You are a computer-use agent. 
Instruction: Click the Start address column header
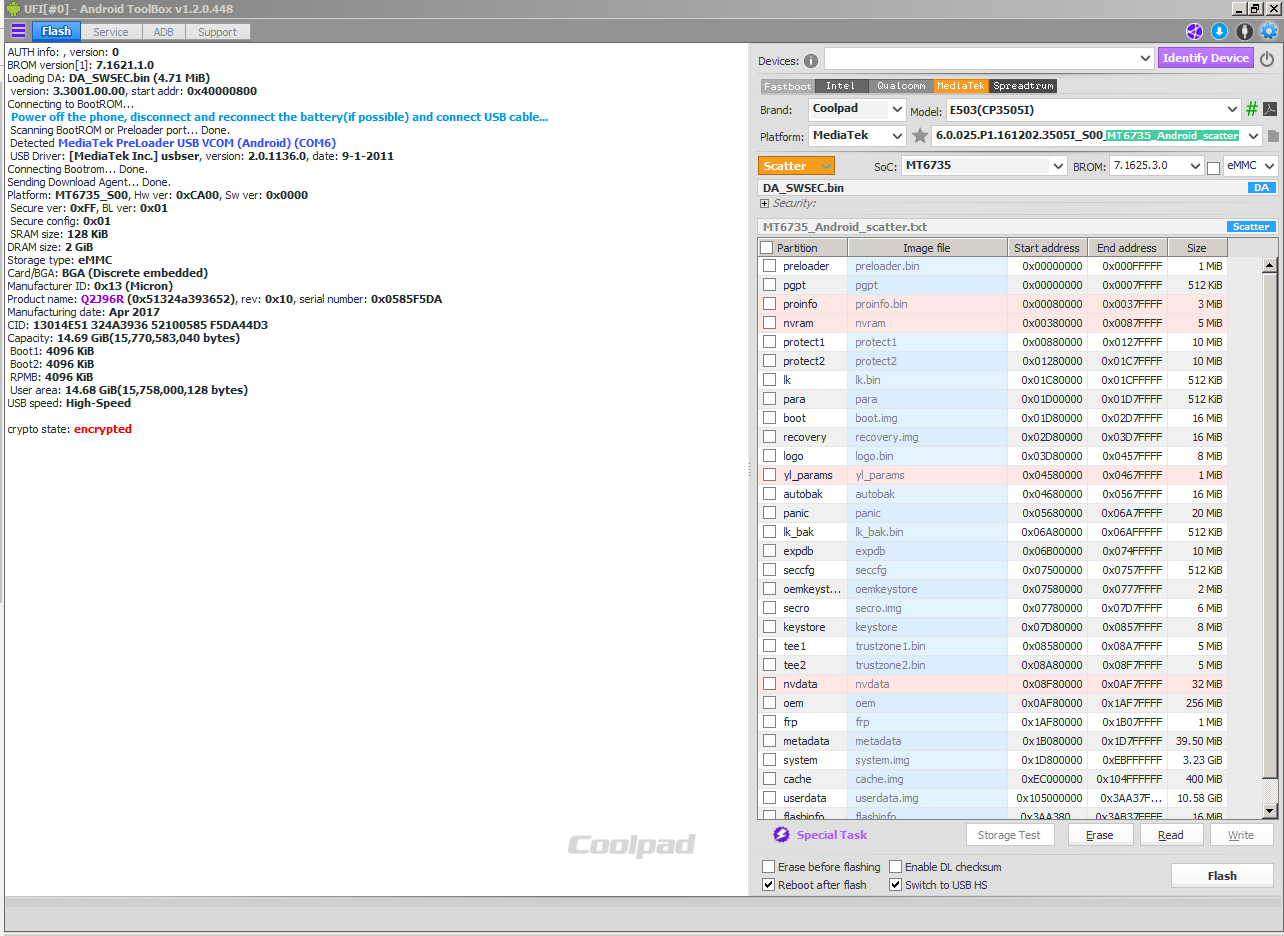pos(1047,248)
